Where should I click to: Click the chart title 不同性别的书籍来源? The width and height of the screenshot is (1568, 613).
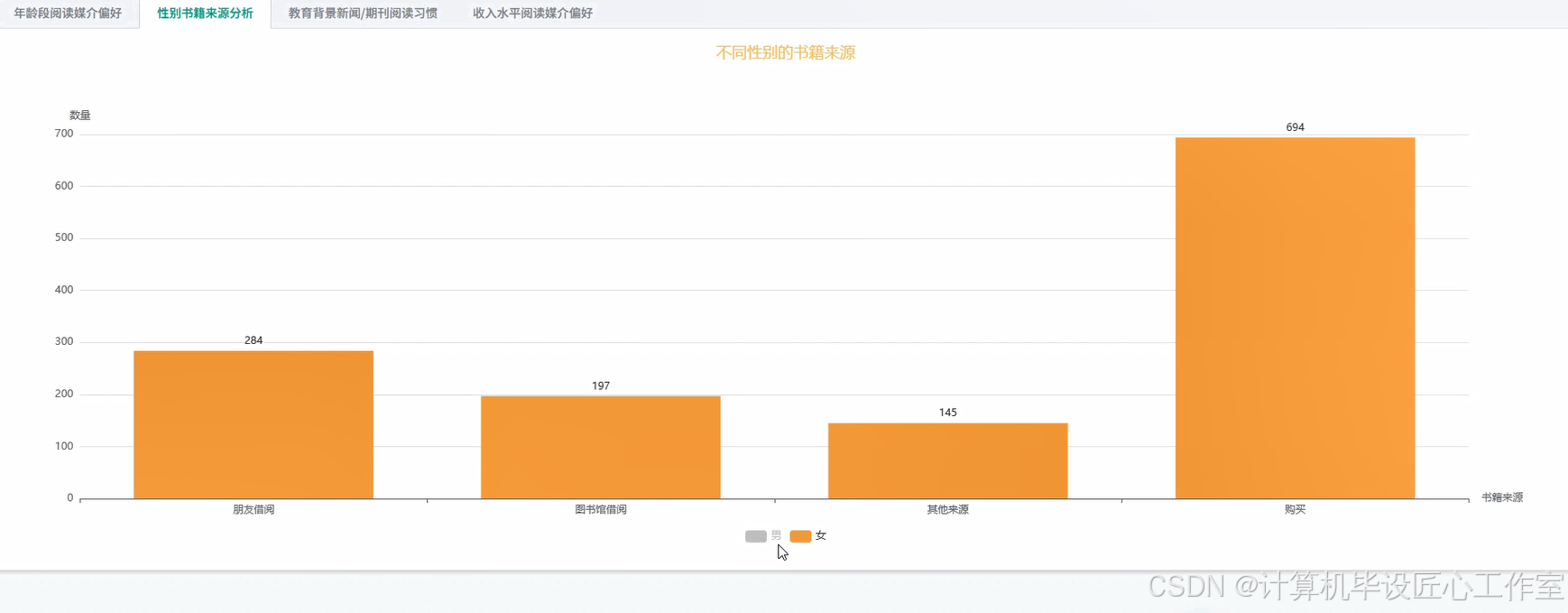786,53
